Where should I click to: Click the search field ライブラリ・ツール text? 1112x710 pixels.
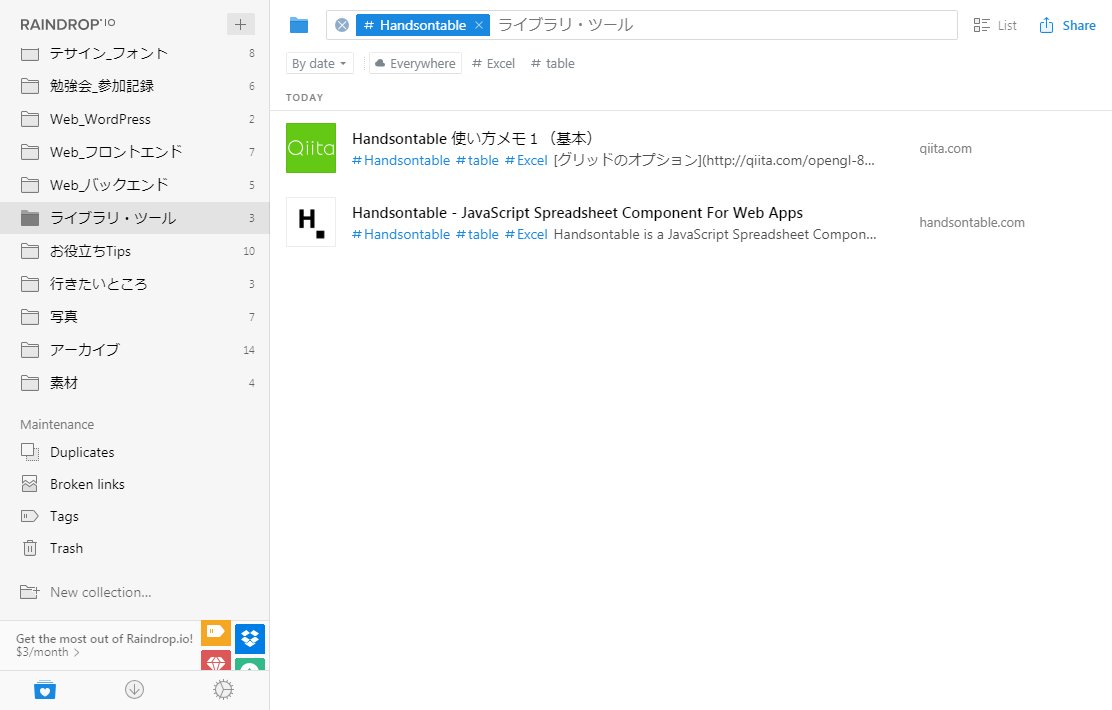pyautogui.click(x=565, y=26)
